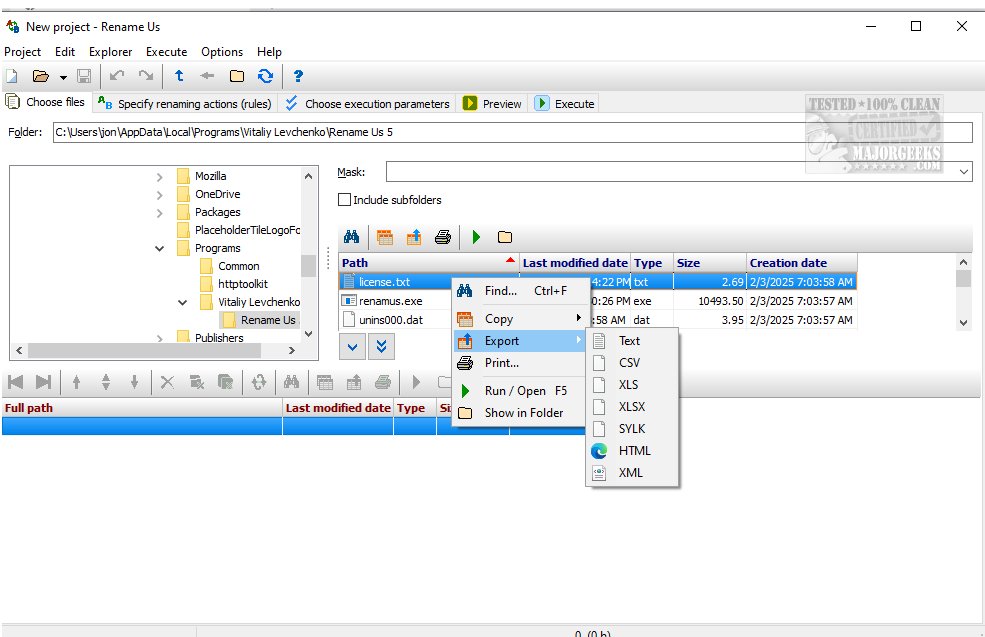985x637 pixels.
Task: Open the Project menu
Action: pos(23,52)
